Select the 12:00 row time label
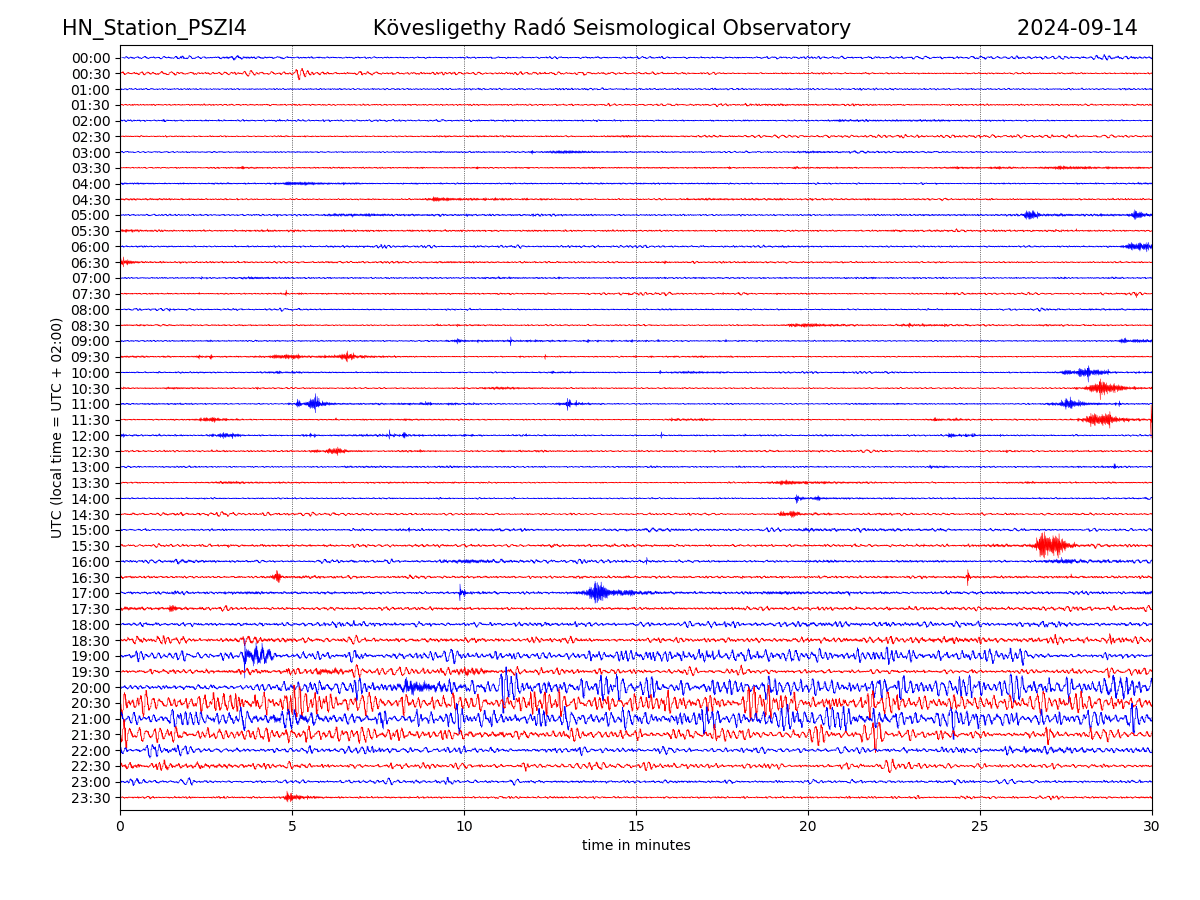This screenshot has height=900, width=1200. (90, 436)
